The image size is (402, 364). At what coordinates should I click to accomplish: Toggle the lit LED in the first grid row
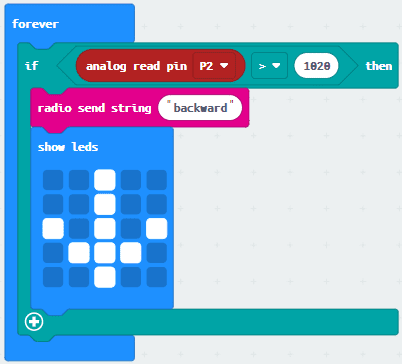click(105, 180)
